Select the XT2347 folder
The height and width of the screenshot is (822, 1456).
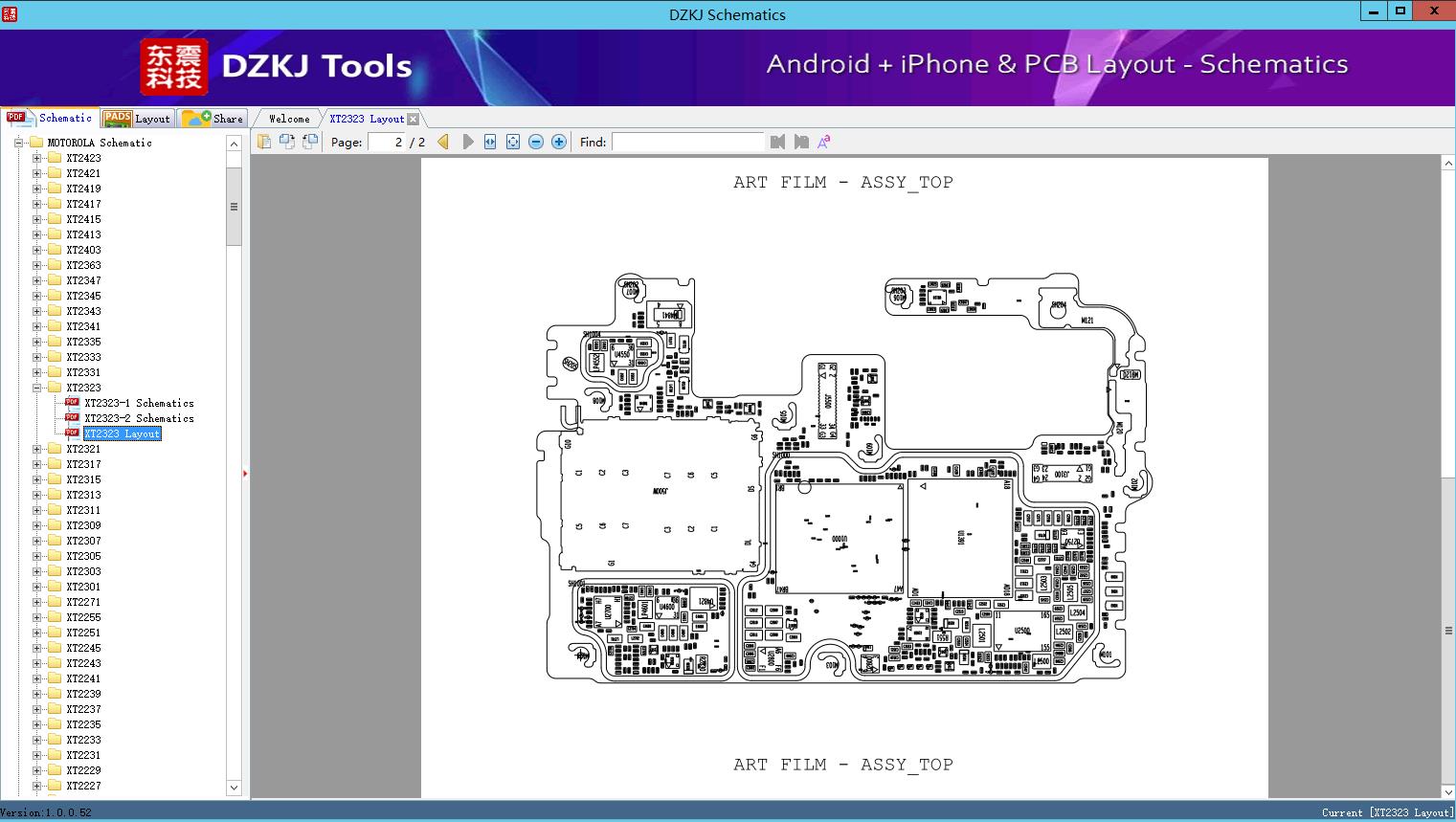[83, 280]
